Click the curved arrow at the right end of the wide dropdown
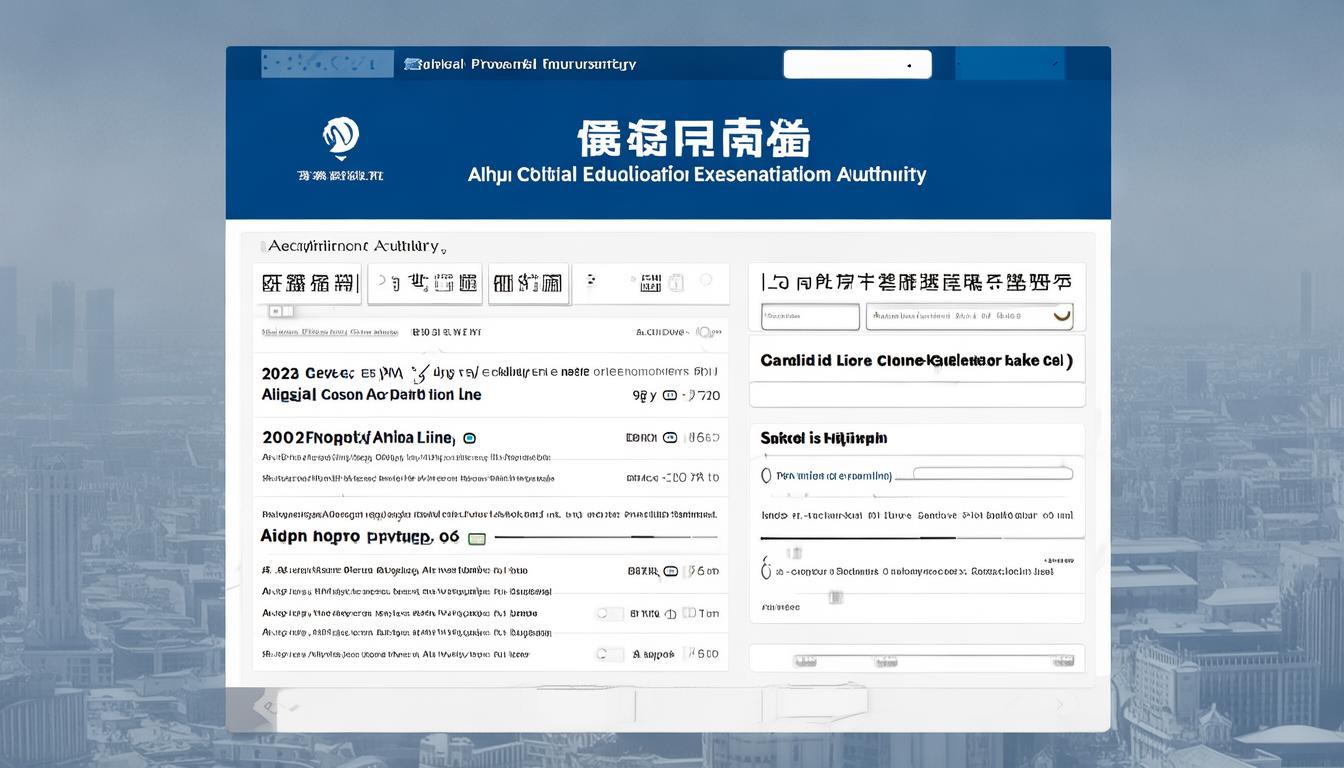This screenshot has height=768, width=1344. coord(1062,316)
